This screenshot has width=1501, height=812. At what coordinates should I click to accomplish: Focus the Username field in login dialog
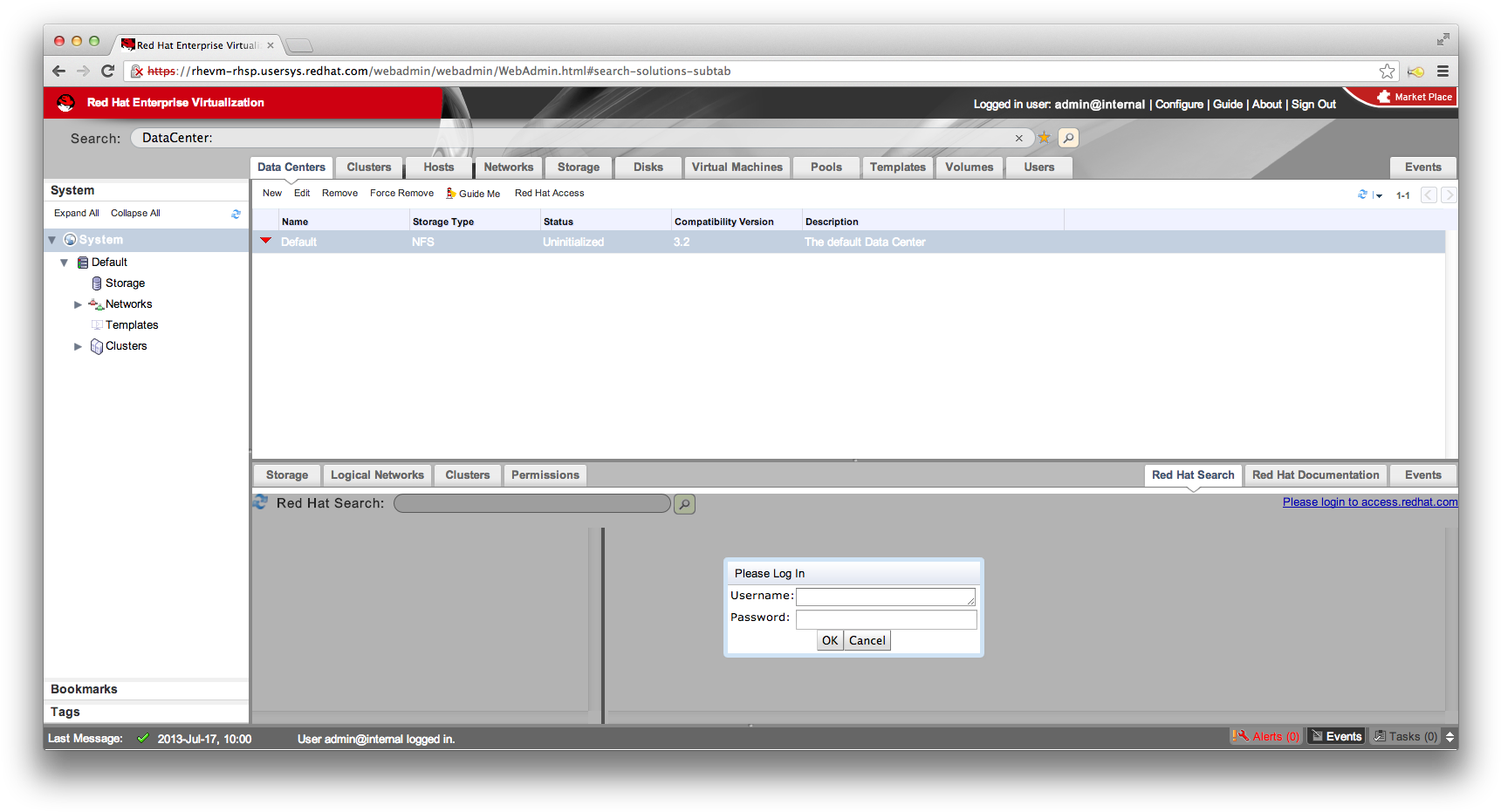[886, 597]
